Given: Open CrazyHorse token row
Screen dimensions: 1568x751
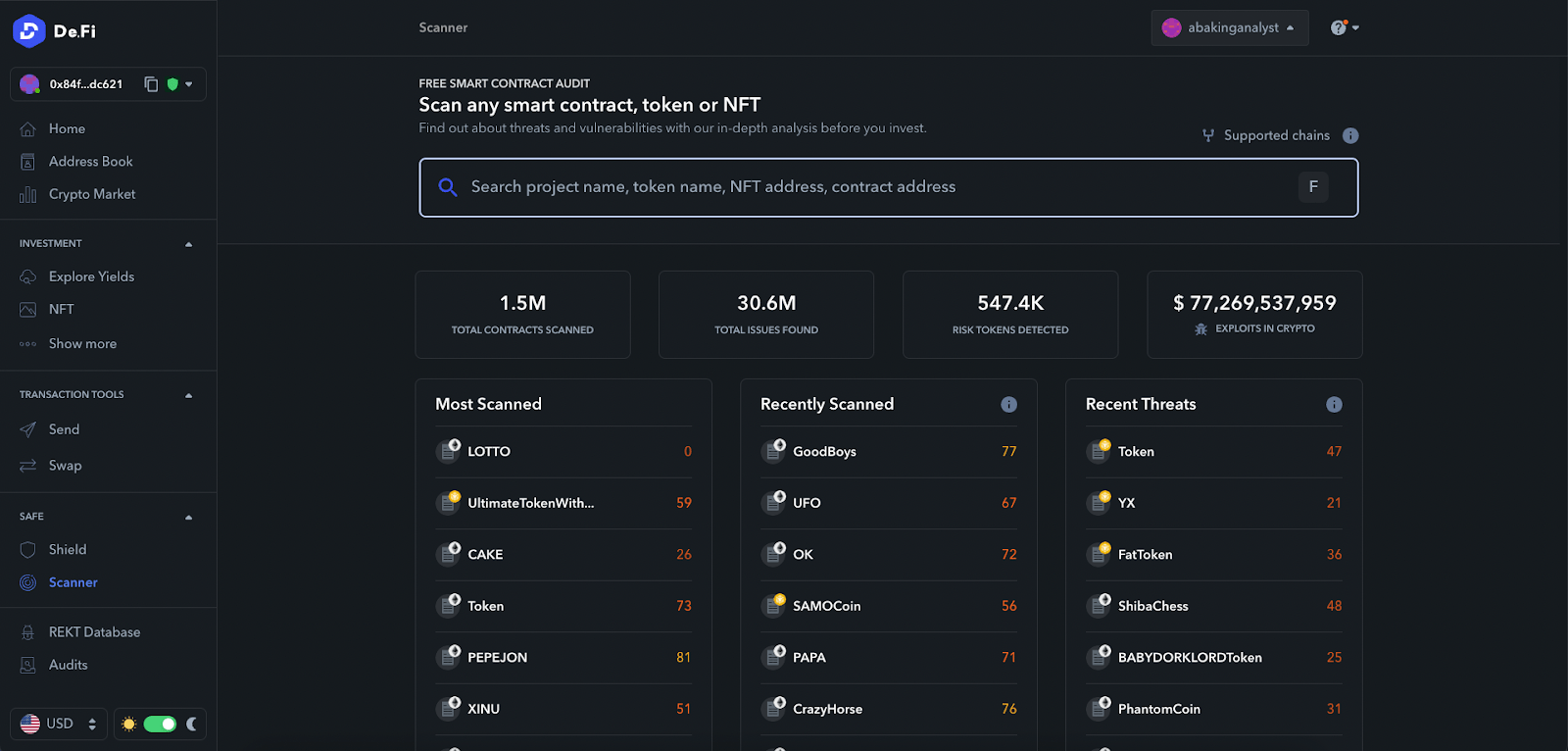Looking at the screenshot, I should (x=889, y=709).
